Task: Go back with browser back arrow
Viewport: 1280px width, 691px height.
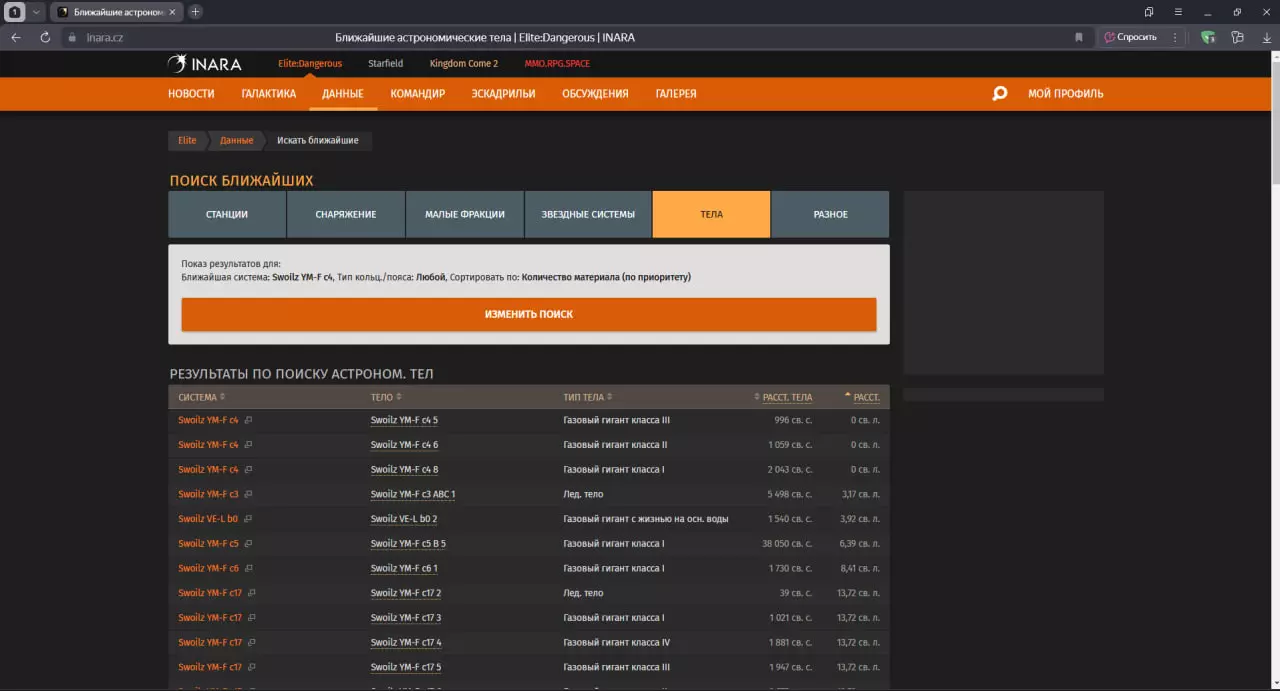Action: point(16,37)
